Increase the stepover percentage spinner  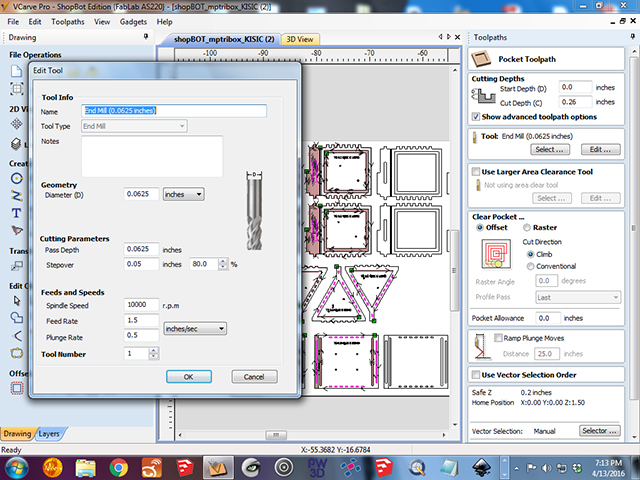tap(223, 261)
